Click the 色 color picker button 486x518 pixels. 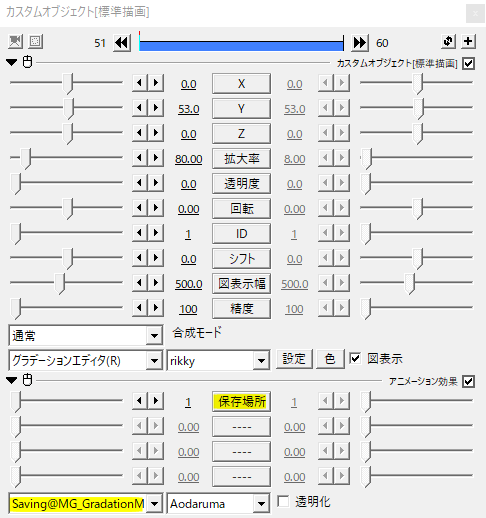pos(330,359)
